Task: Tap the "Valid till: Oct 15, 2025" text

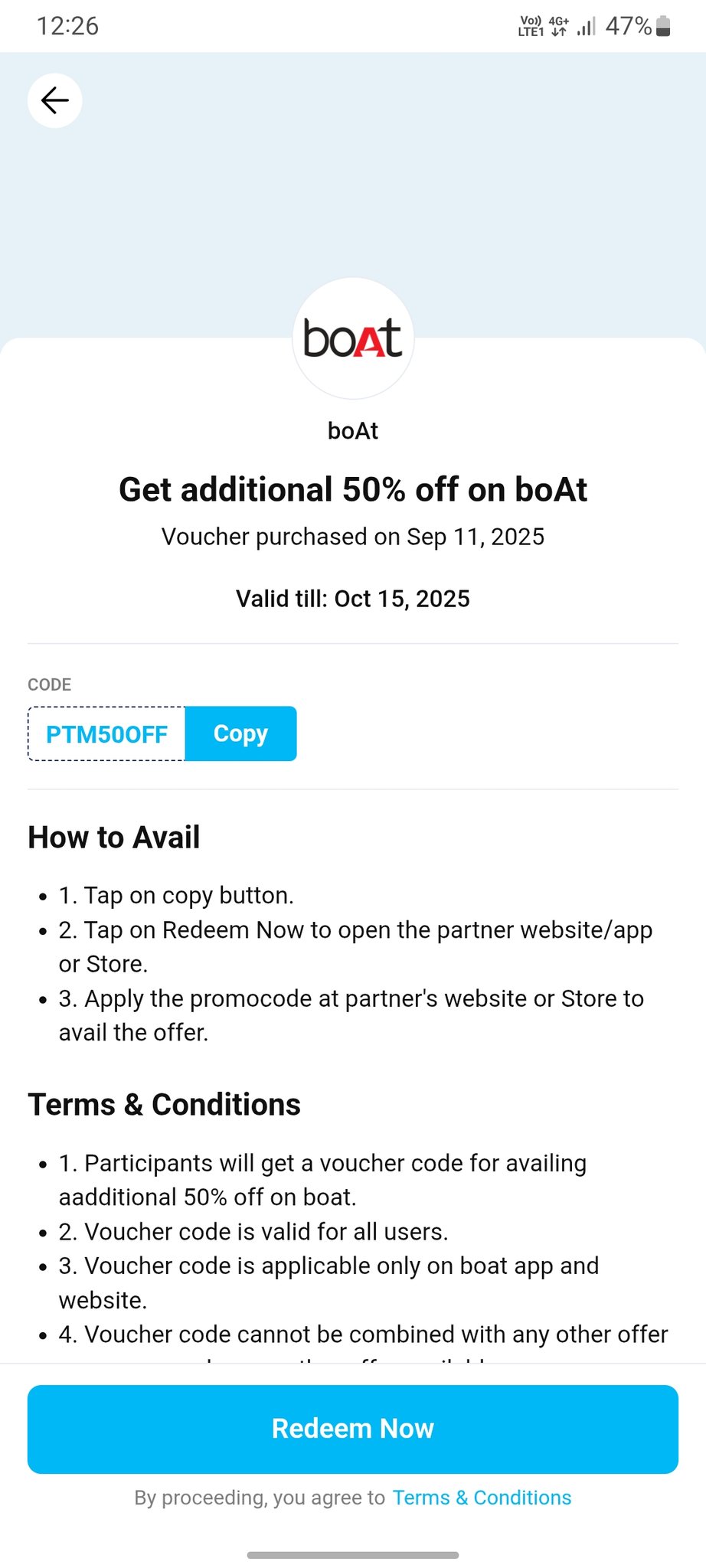Action: pos(353,599)
